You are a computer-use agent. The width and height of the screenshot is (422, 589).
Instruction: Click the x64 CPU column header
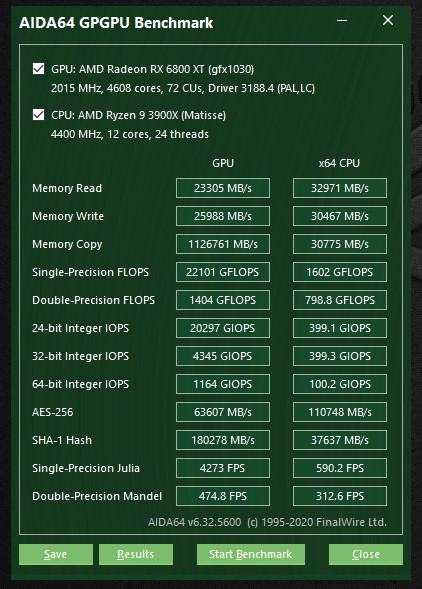(x=339, y=163)
